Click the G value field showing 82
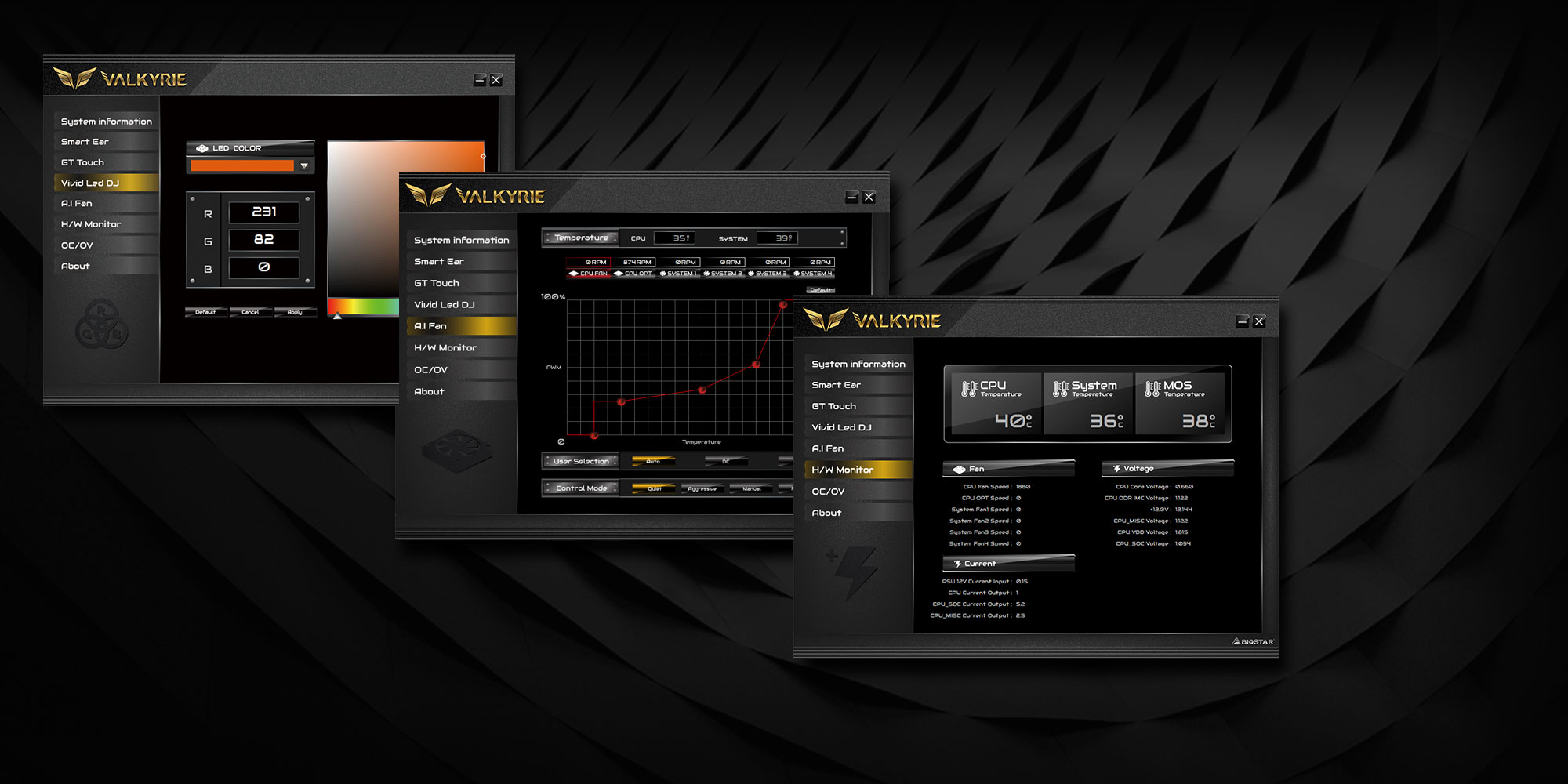This screenshot has height=784, width=1568. (x=263, y=240)
